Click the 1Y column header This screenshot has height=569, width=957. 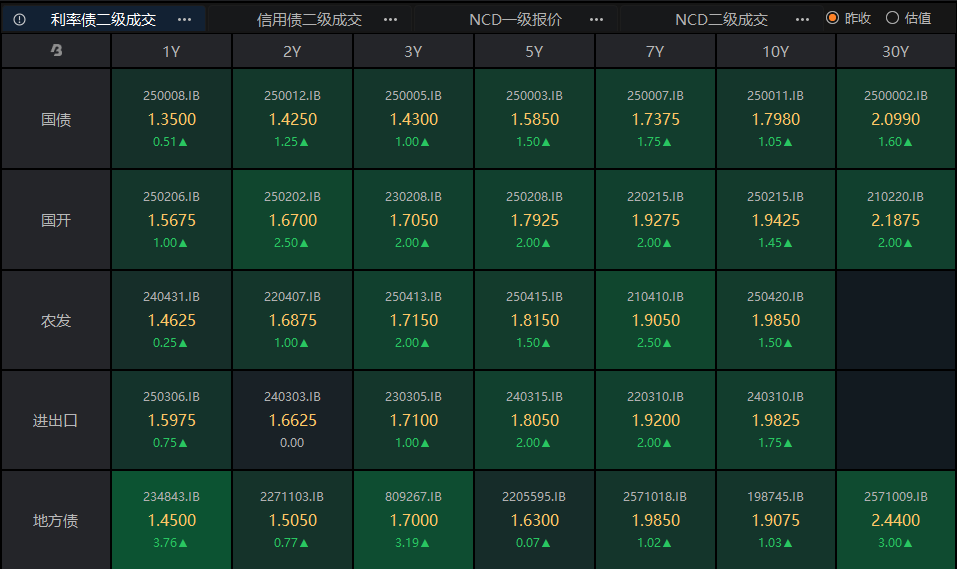pyautogui.click(x=172, y=51)
